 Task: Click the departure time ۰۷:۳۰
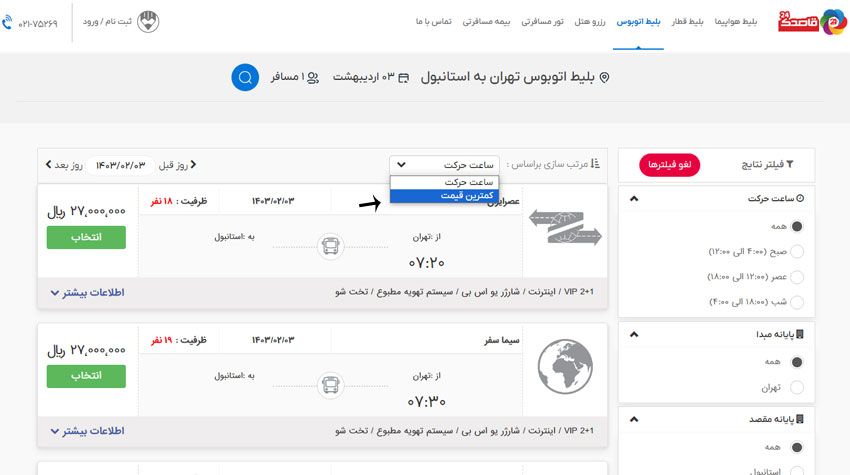click(x=427, y=402)
